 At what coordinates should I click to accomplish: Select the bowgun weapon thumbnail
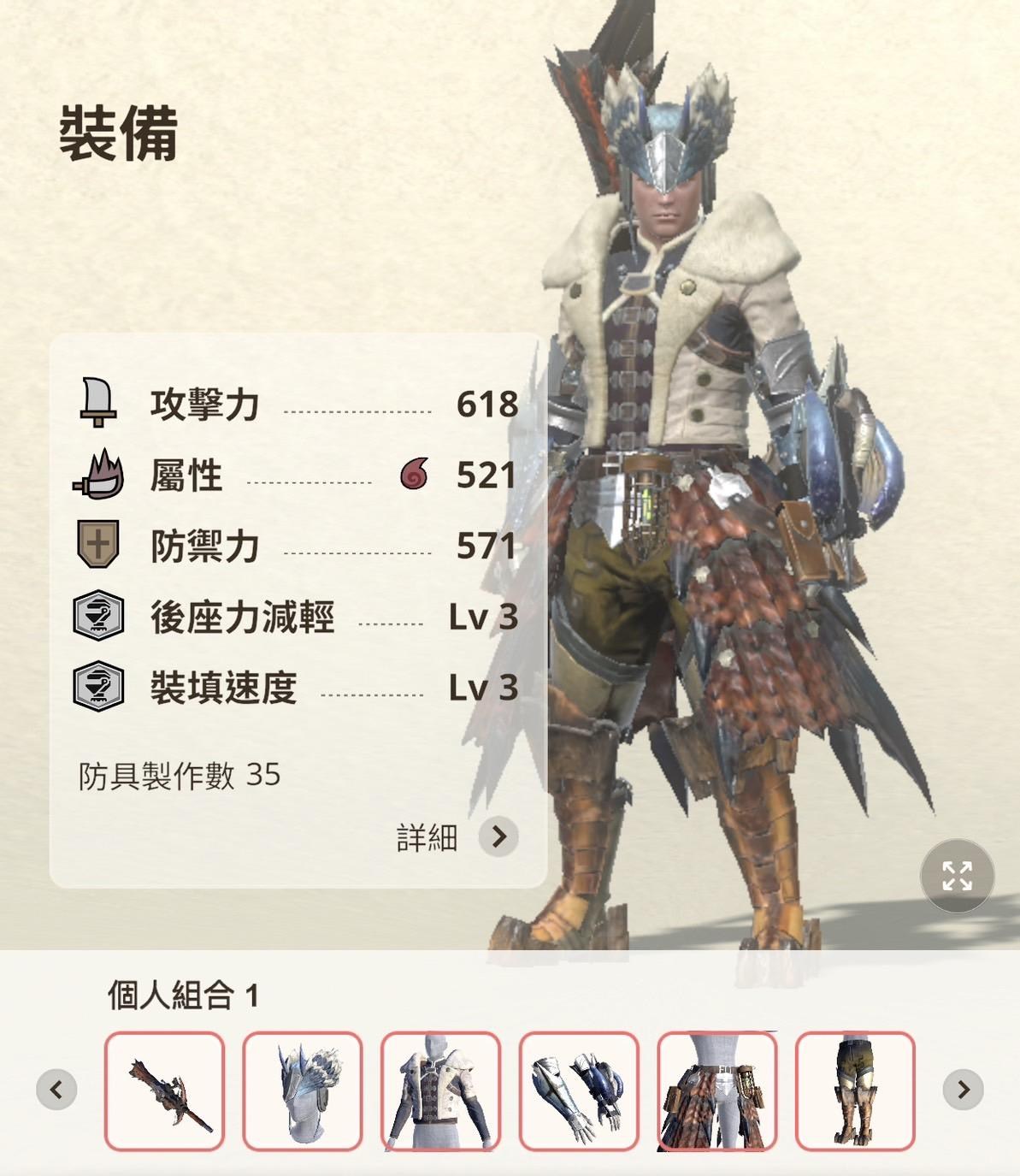tap(164, 1090)
